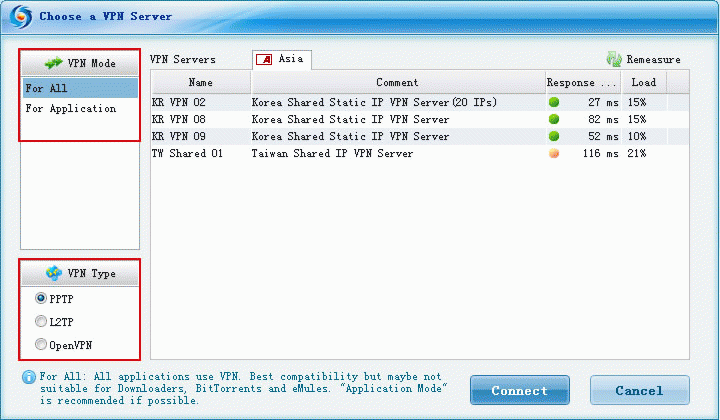This screenshot has width=720, height=420.
Task: Sort servers by the Load column header
Action: pyautogui.click(x=644, y=83)
